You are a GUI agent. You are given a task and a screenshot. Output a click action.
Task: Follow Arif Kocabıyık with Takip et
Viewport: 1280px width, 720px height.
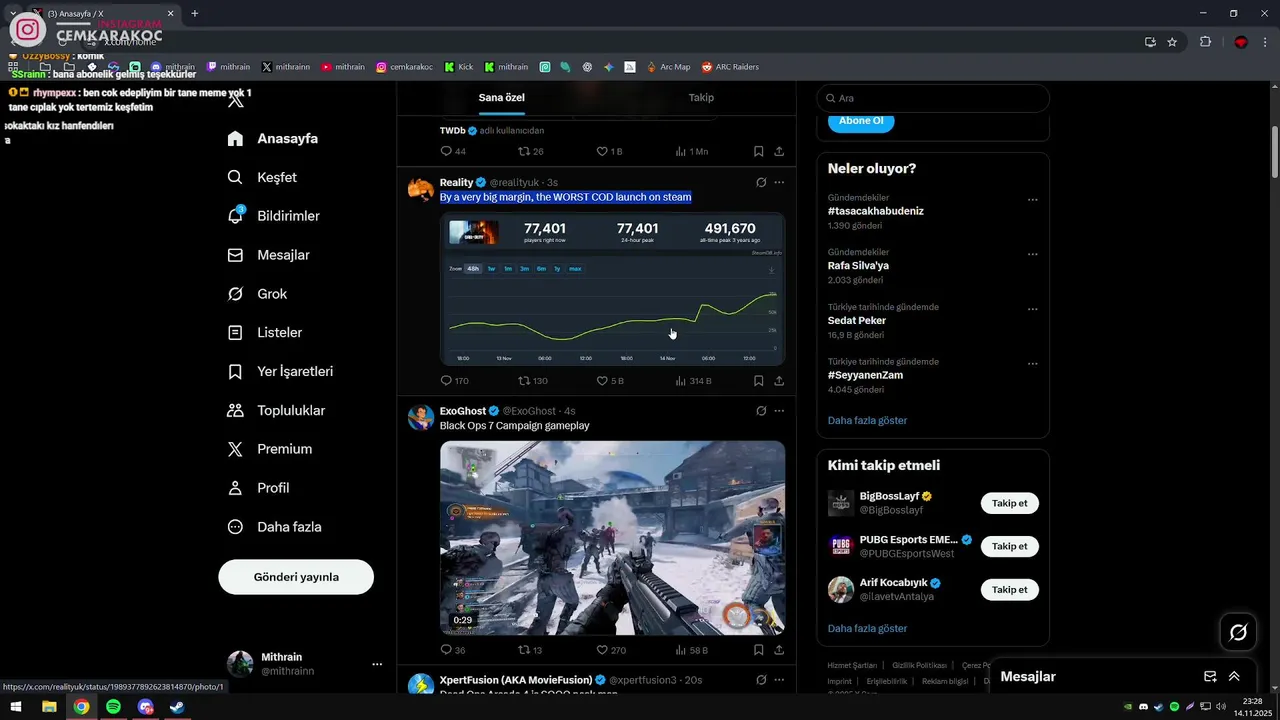point(1009,589)
